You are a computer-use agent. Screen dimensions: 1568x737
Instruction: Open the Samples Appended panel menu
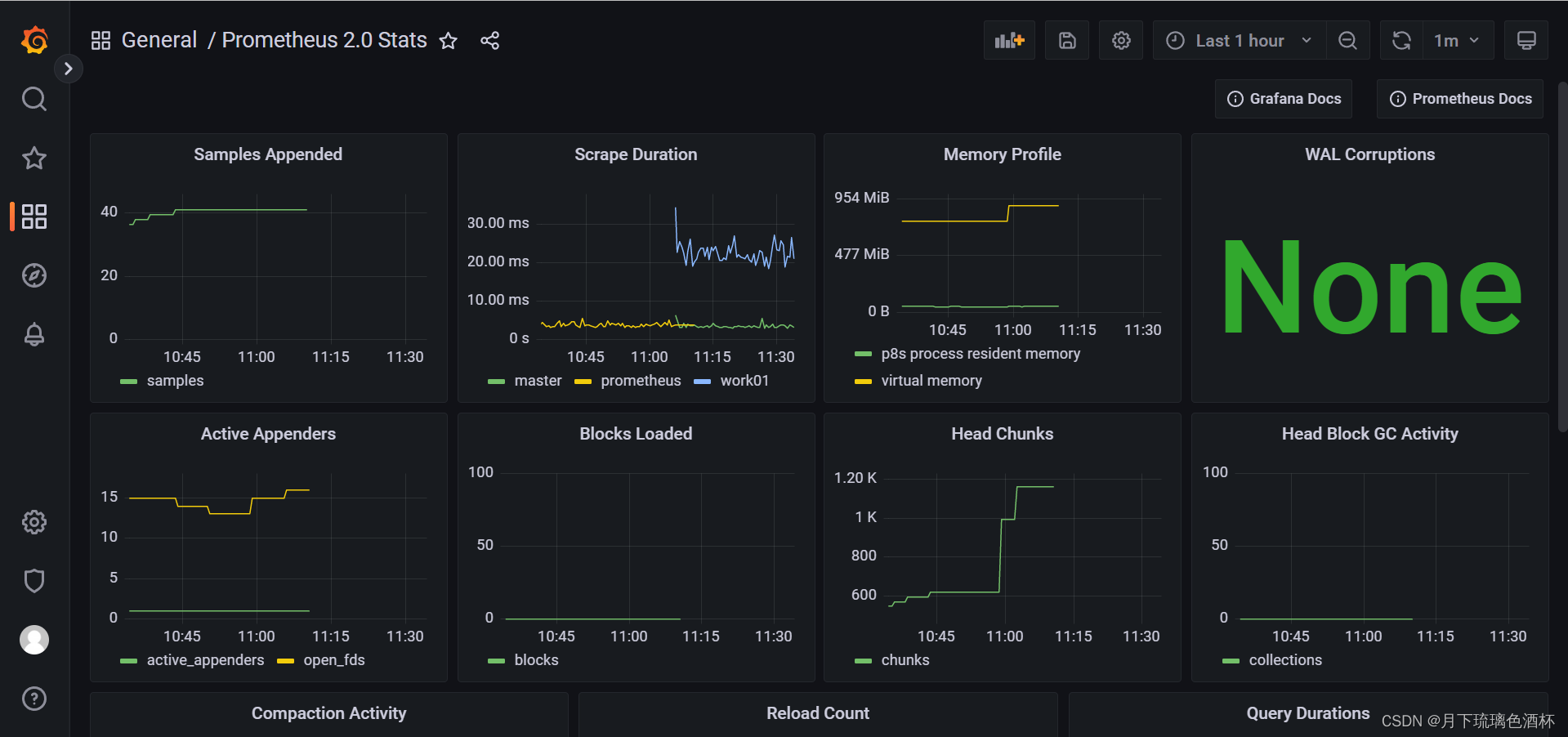point(268,154)
